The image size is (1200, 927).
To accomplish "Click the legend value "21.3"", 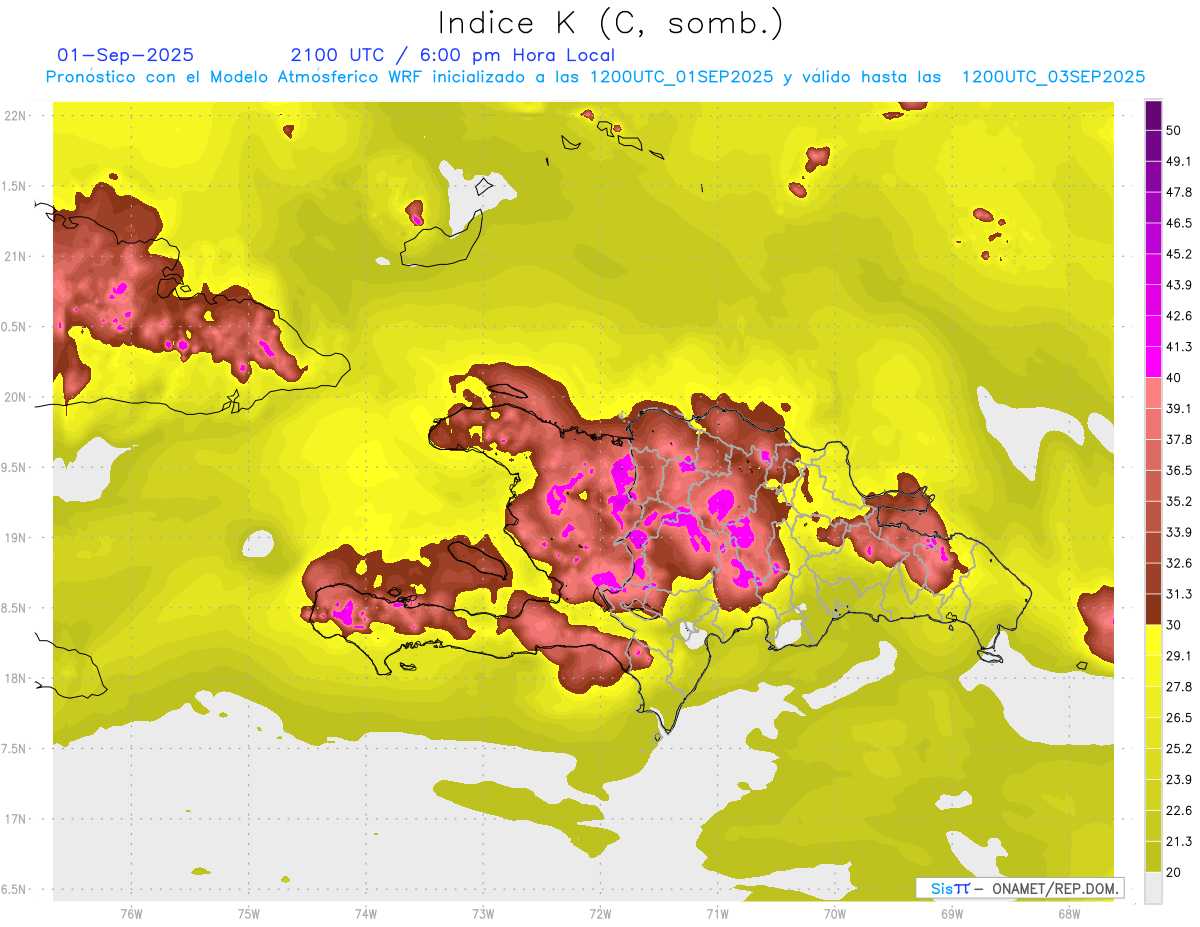I will 1179,841.
